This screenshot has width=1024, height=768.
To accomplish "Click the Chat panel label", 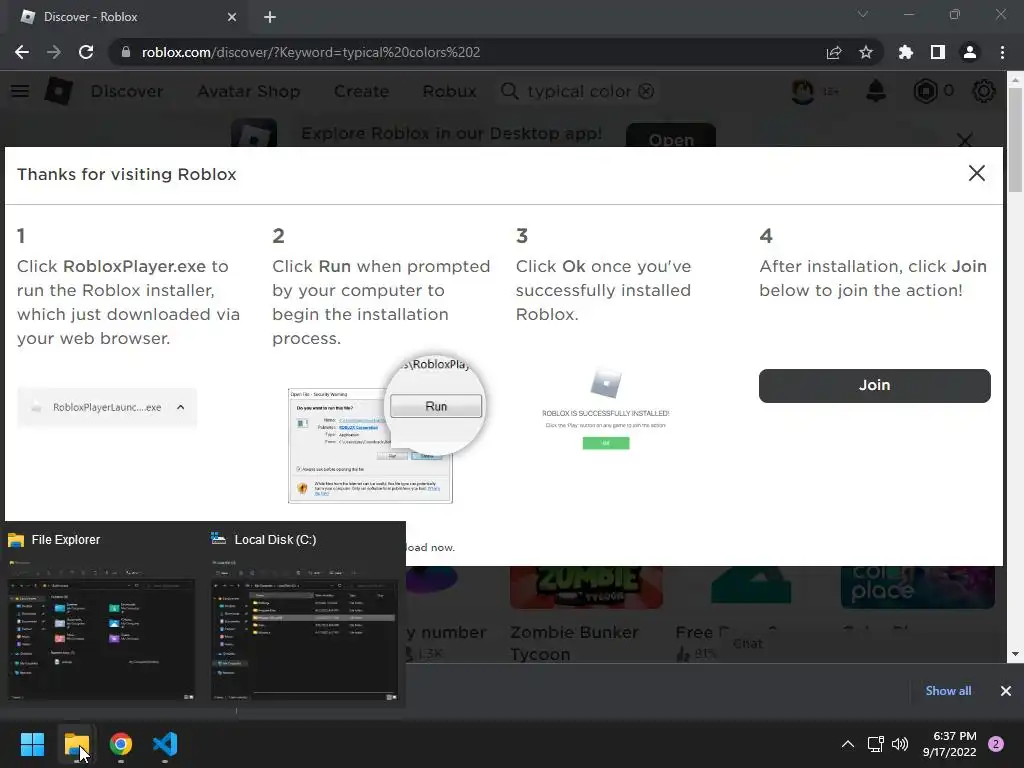I will 748,643.
